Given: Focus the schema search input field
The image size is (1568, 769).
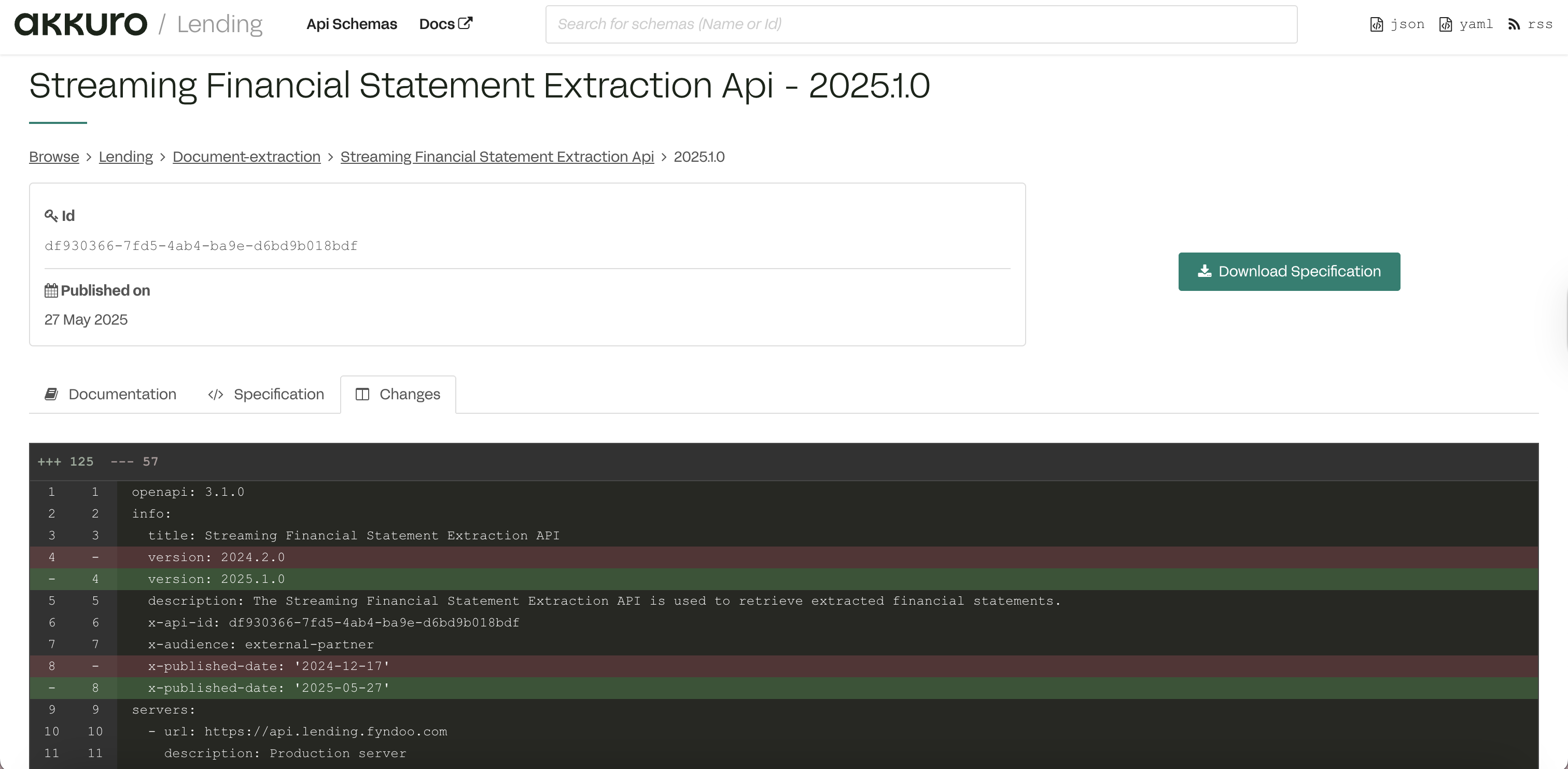Looking at the screenshot, I should coord(921,24).
